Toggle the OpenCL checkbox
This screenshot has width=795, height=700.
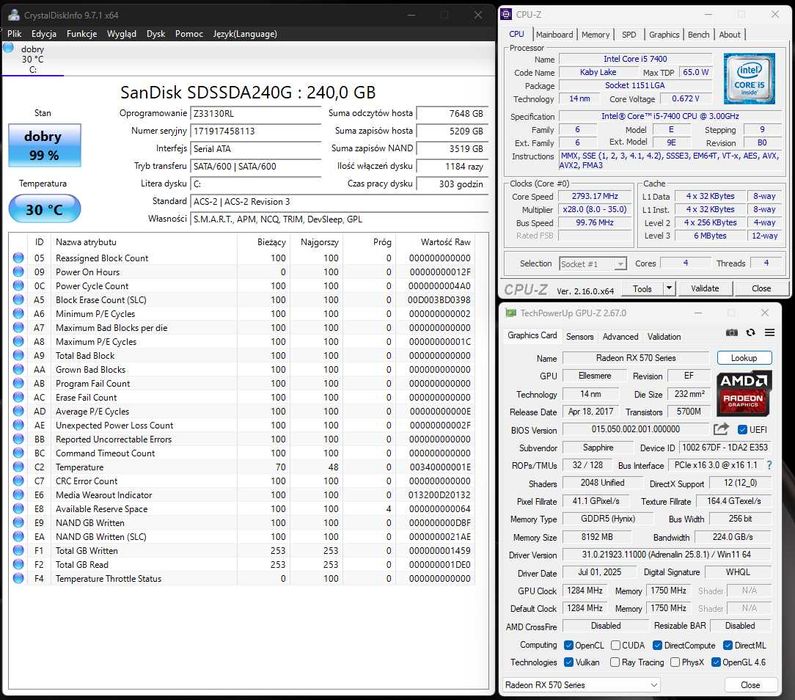[x=568, y=645]
